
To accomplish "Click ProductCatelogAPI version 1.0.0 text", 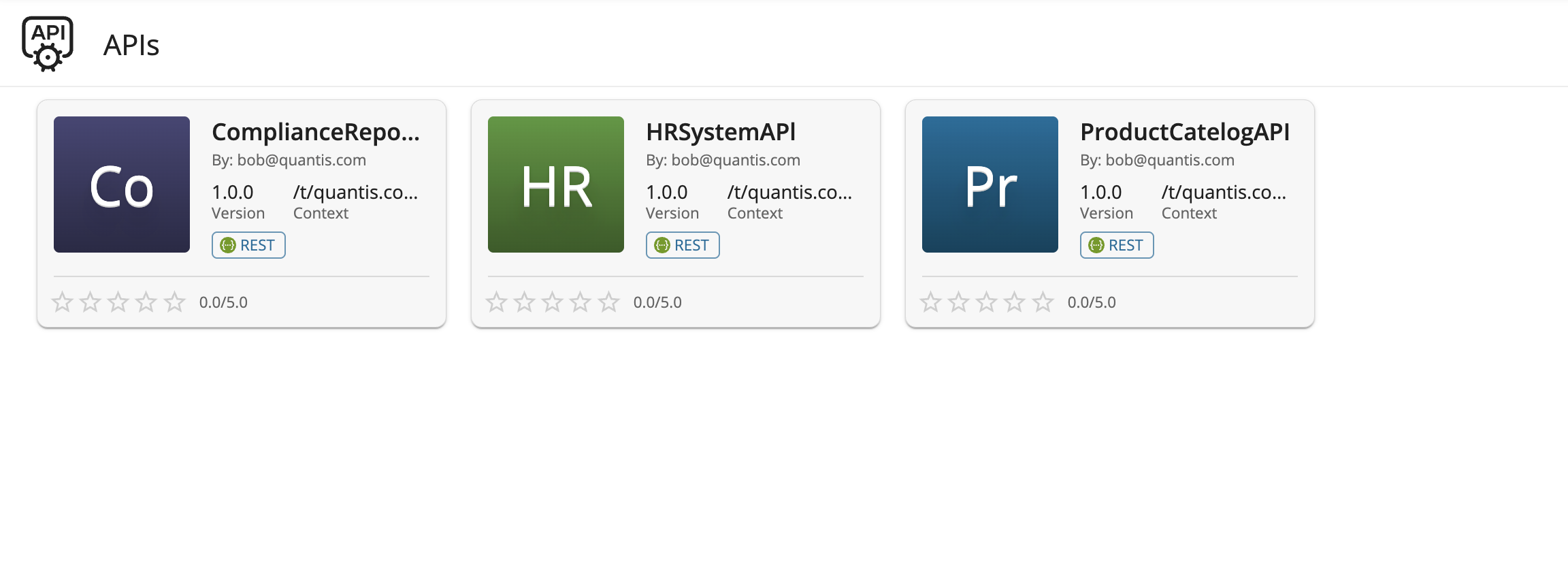I will (1100, 193).
